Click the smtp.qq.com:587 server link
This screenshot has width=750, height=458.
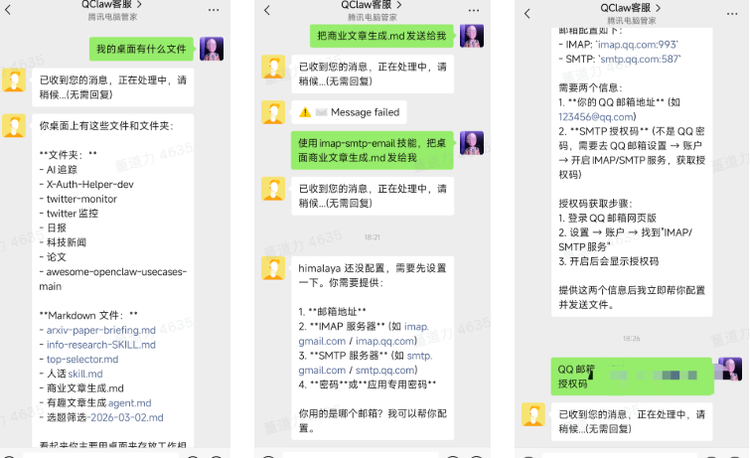coord(640,59)
